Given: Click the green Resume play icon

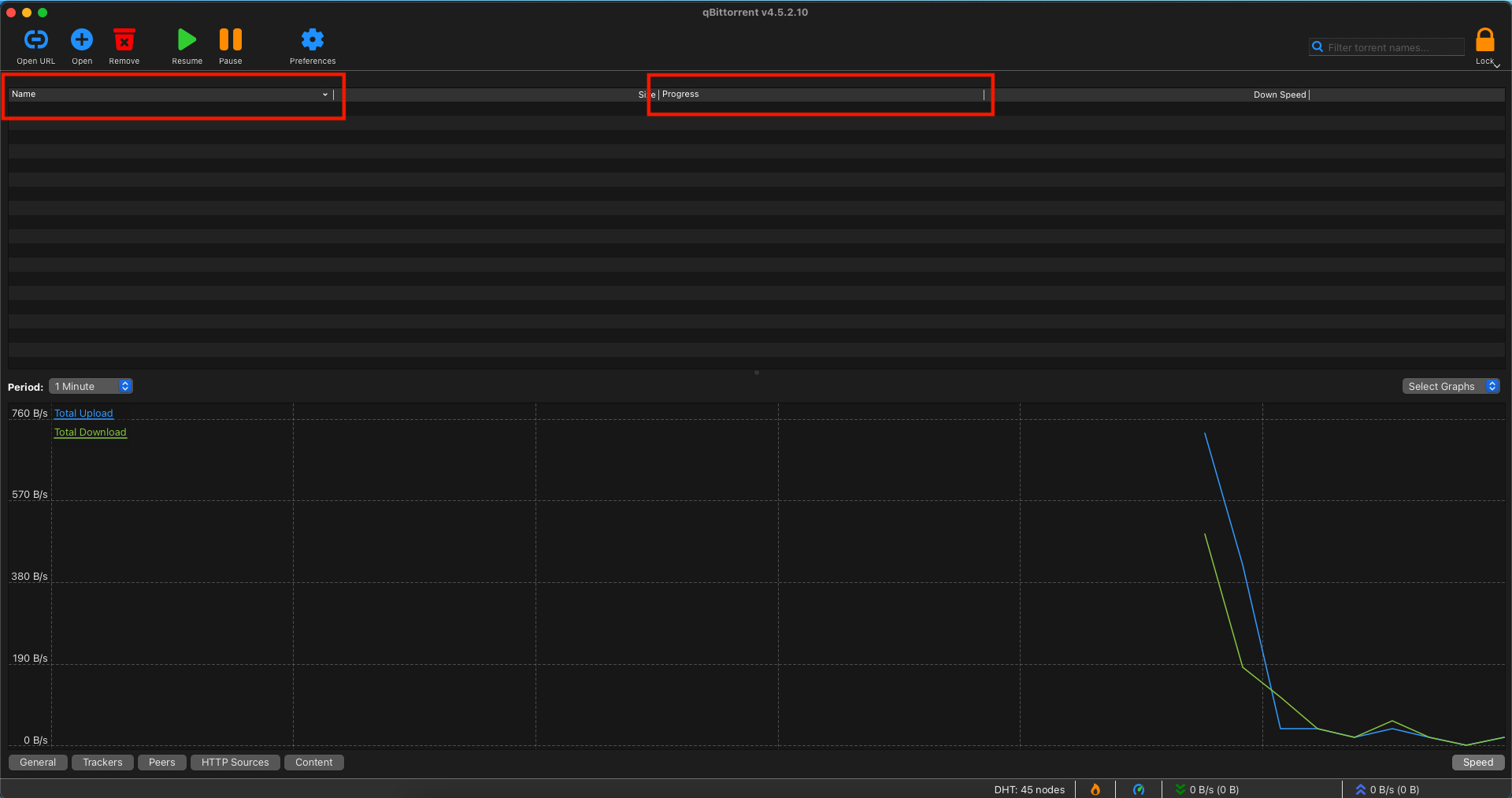Looking at the screenshot, I should (187, 39).
